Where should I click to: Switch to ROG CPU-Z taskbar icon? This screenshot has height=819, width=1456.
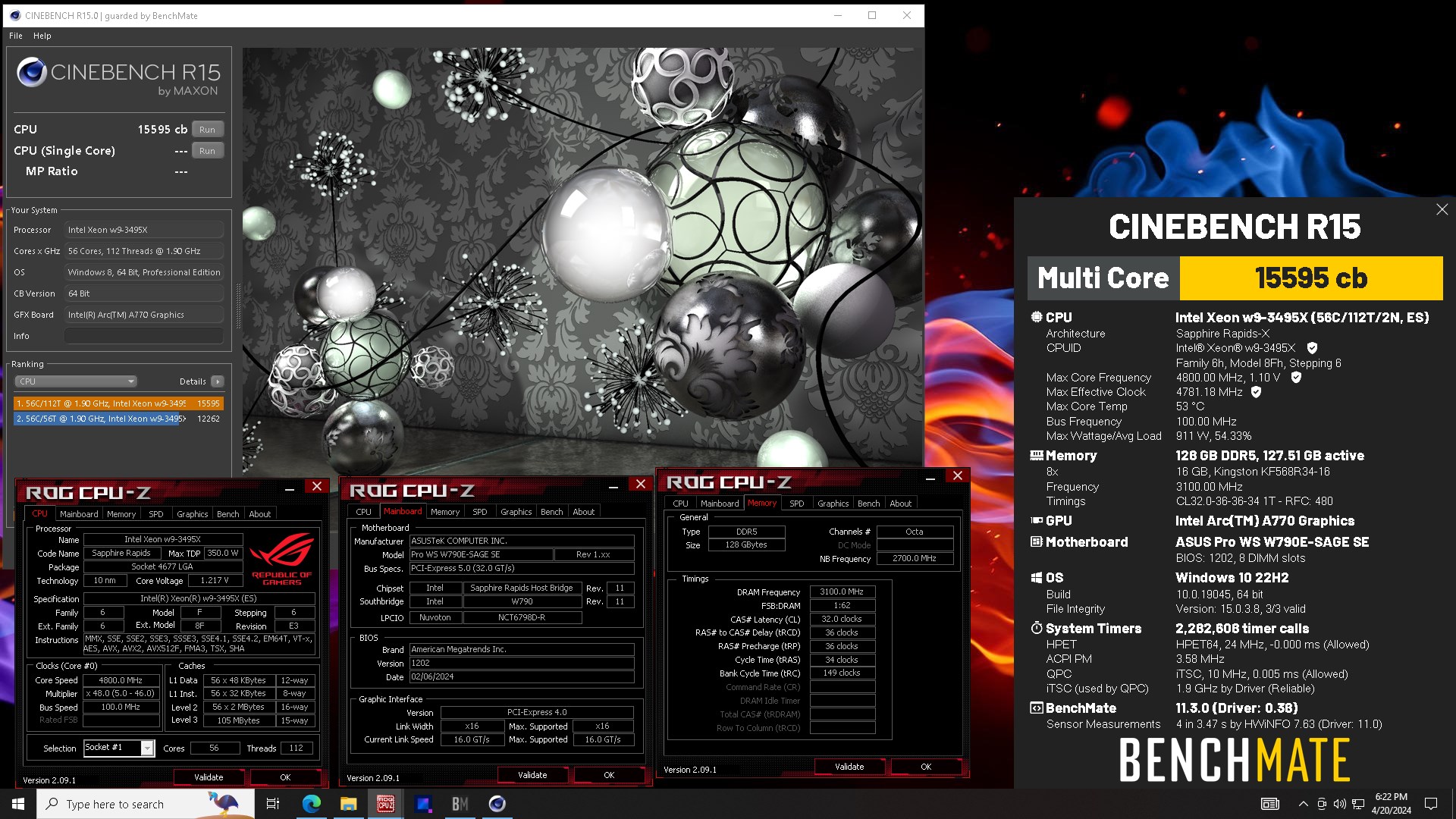pos(385,804)
